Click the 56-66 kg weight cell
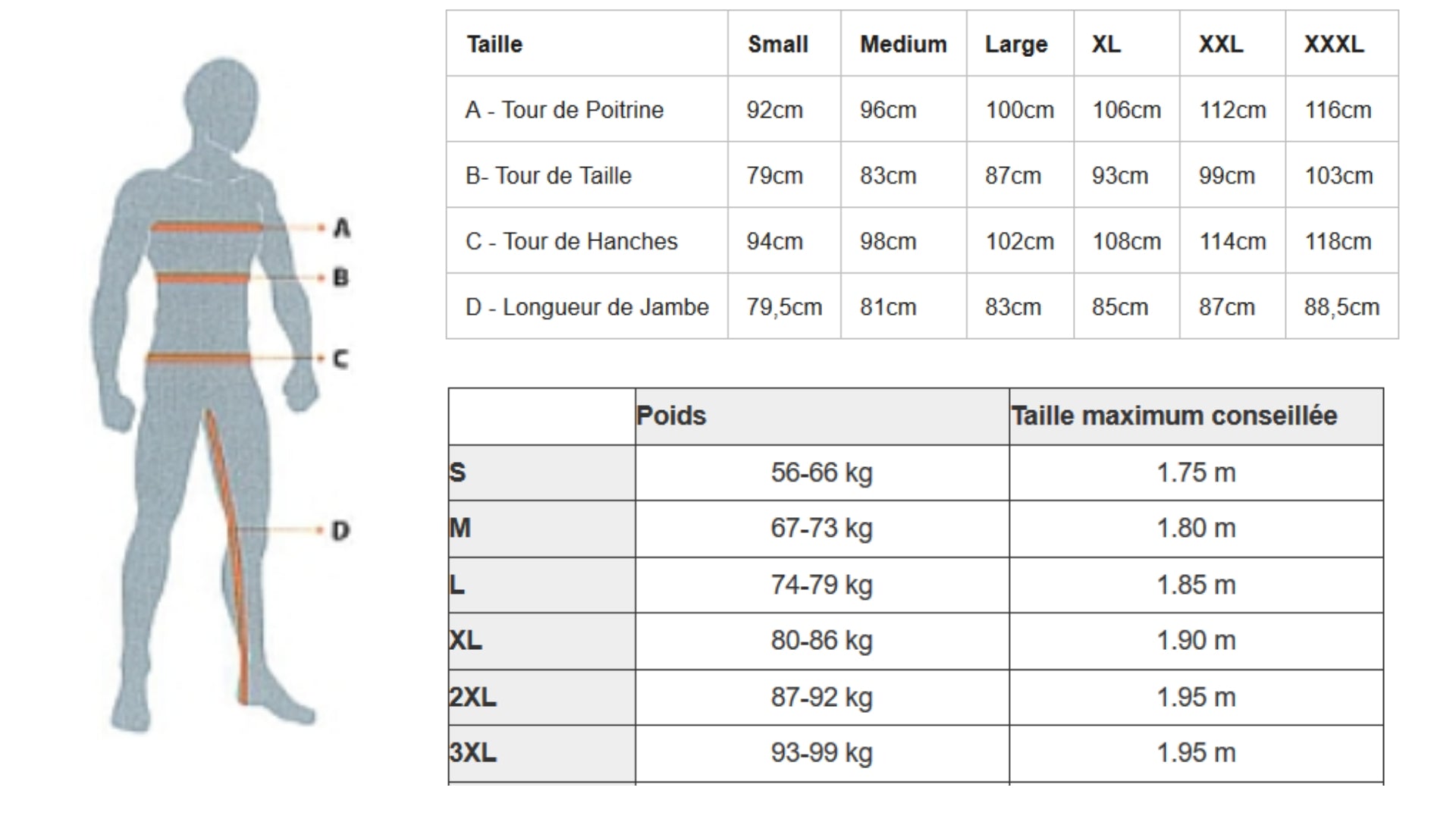 point(822,472)
